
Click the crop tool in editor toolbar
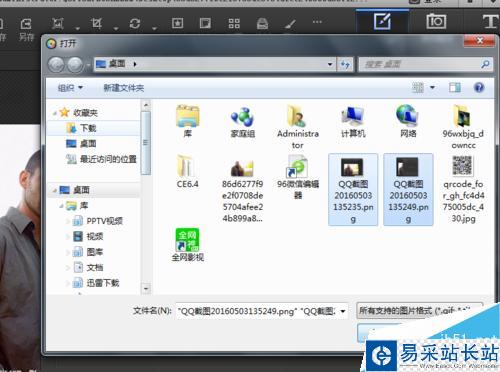coord(96,23)
